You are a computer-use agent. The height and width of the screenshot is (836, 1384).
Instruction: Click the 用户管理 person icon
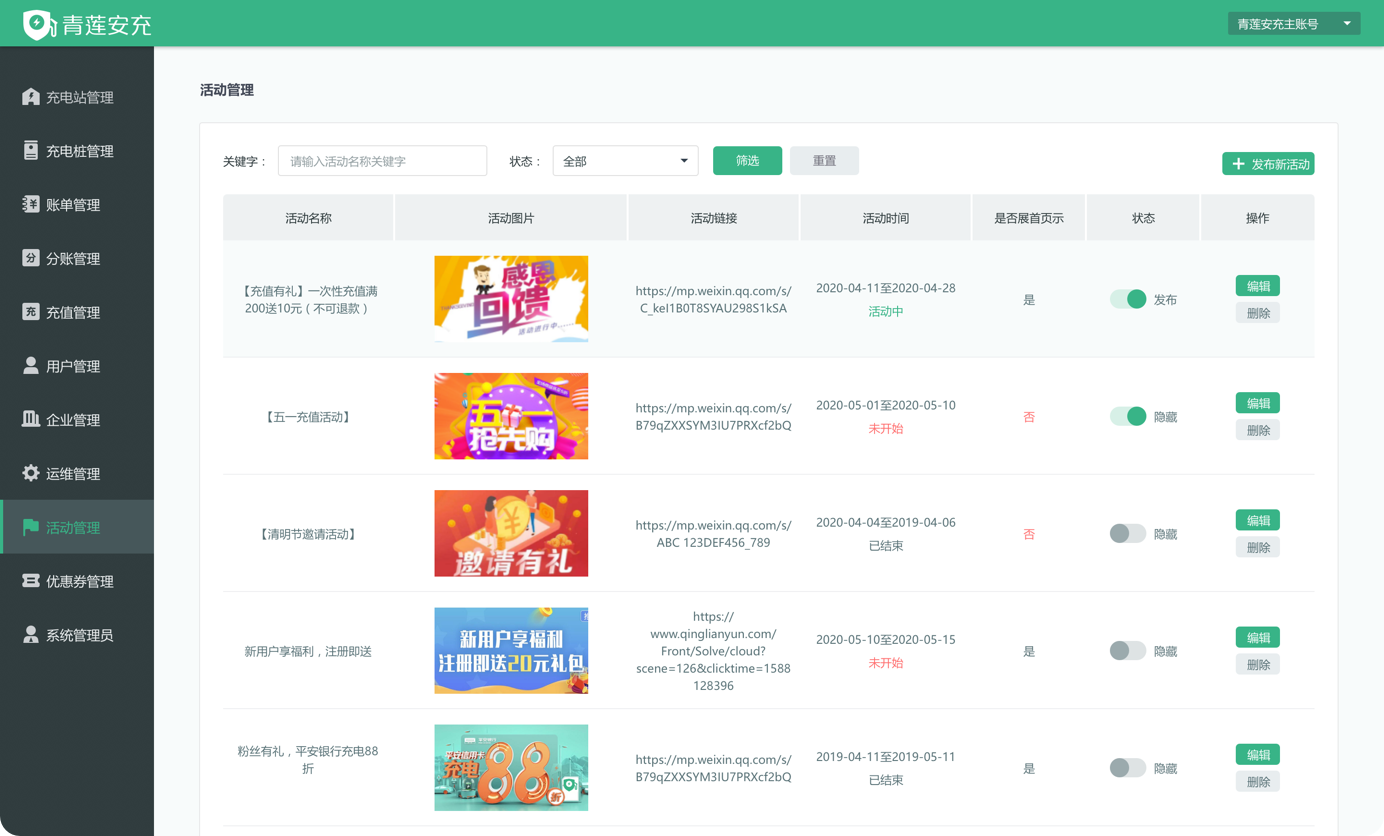31,366
